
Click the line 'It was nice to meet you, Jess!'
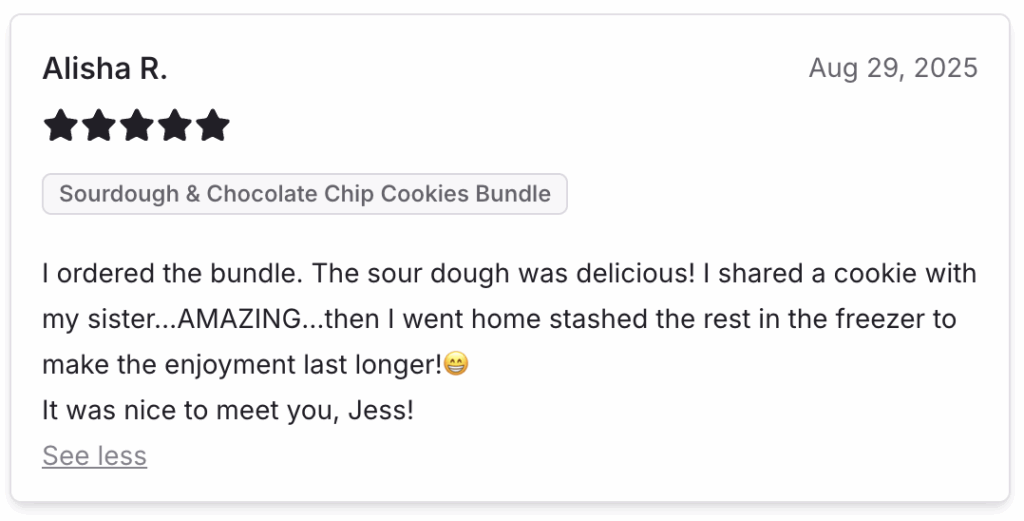tap(227, 410)
